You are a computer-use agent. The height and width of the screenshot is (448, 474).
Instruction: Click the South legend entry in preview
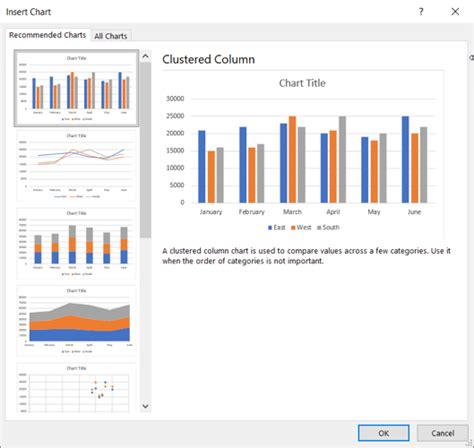coord(328,227)
